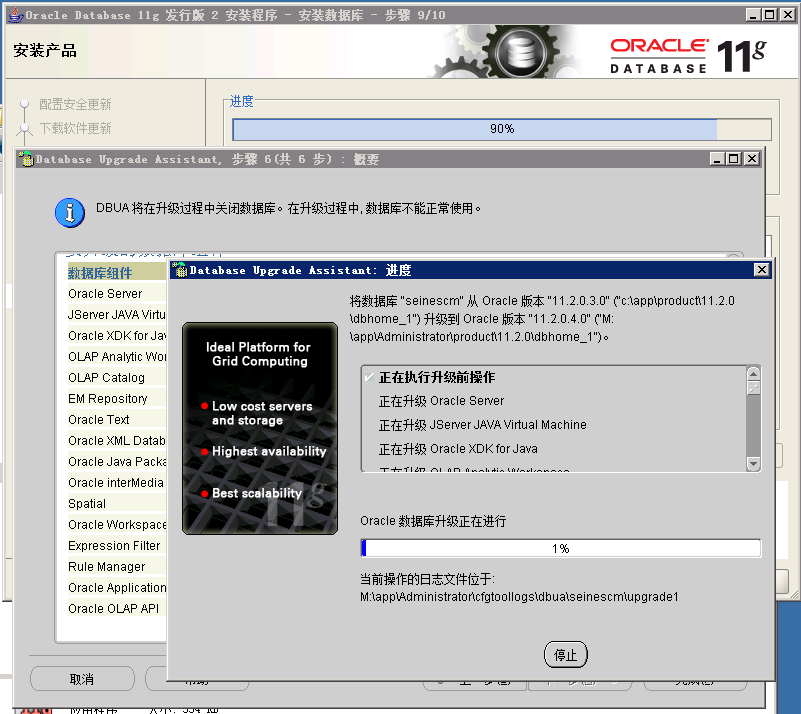Select 正在升级 Oracle Server step row

(x=554, y=401)
